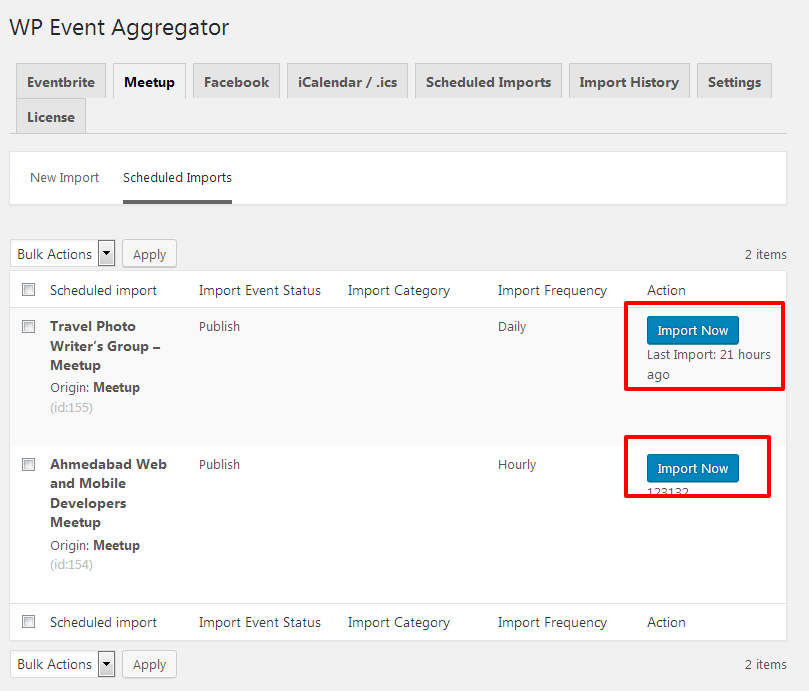Click the bottom Apply button
809x691 pixels.
[150, 664]
